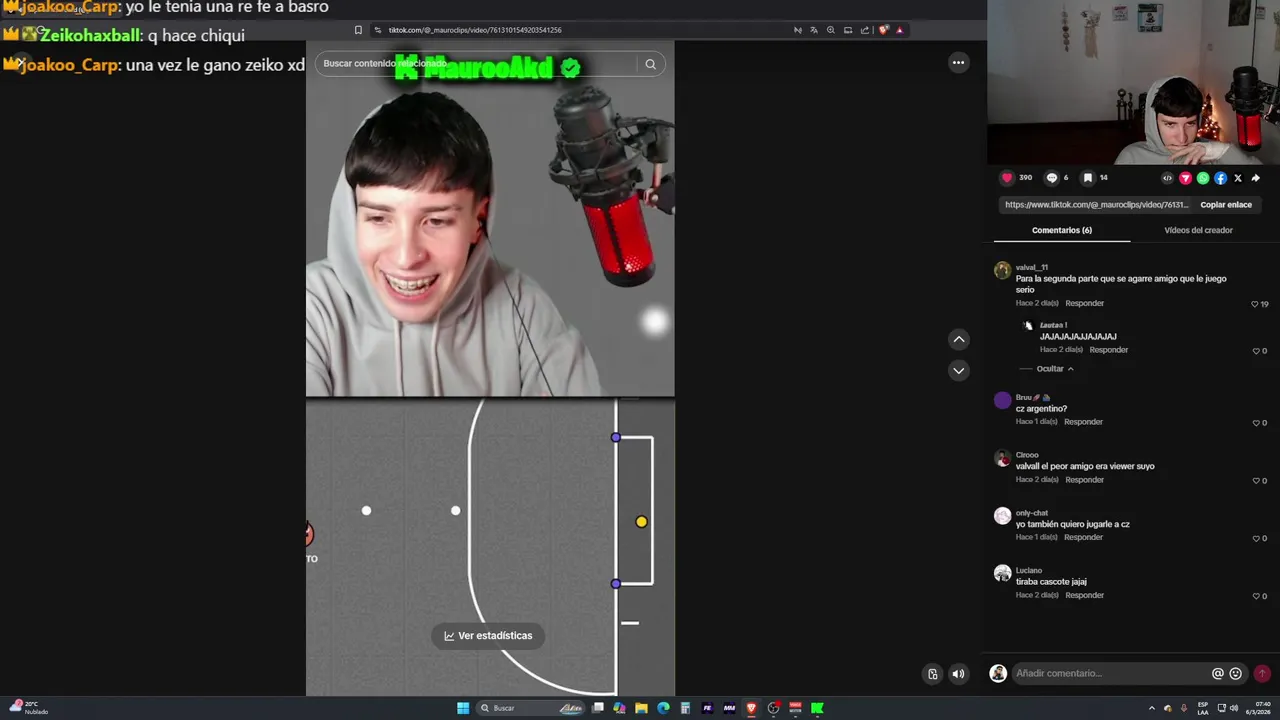
Task: Like Clrooo's comment with its heart
Action: 1256,481
